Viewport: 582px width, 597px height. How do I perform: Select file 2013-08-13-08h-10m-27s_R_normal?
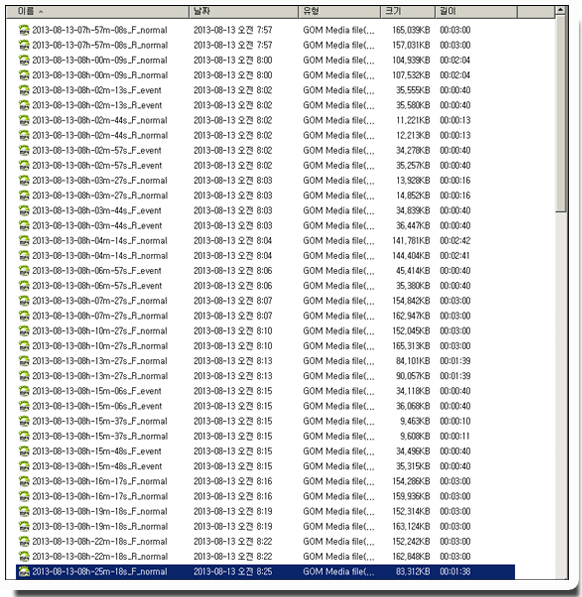tap(100, 346)
